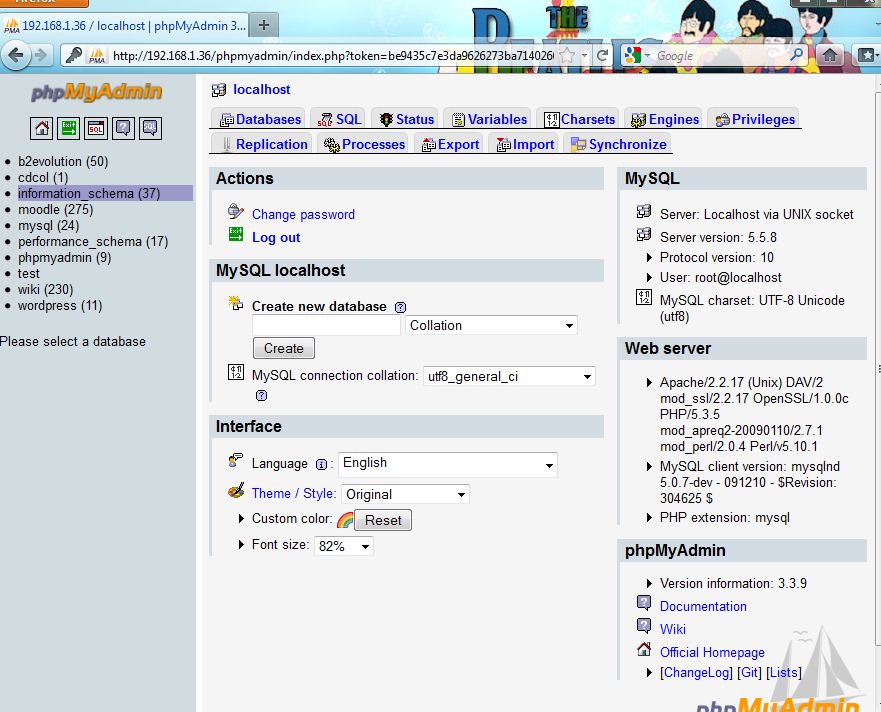
Task: Click the green Log out action icon
Action: tap(236, 234)
